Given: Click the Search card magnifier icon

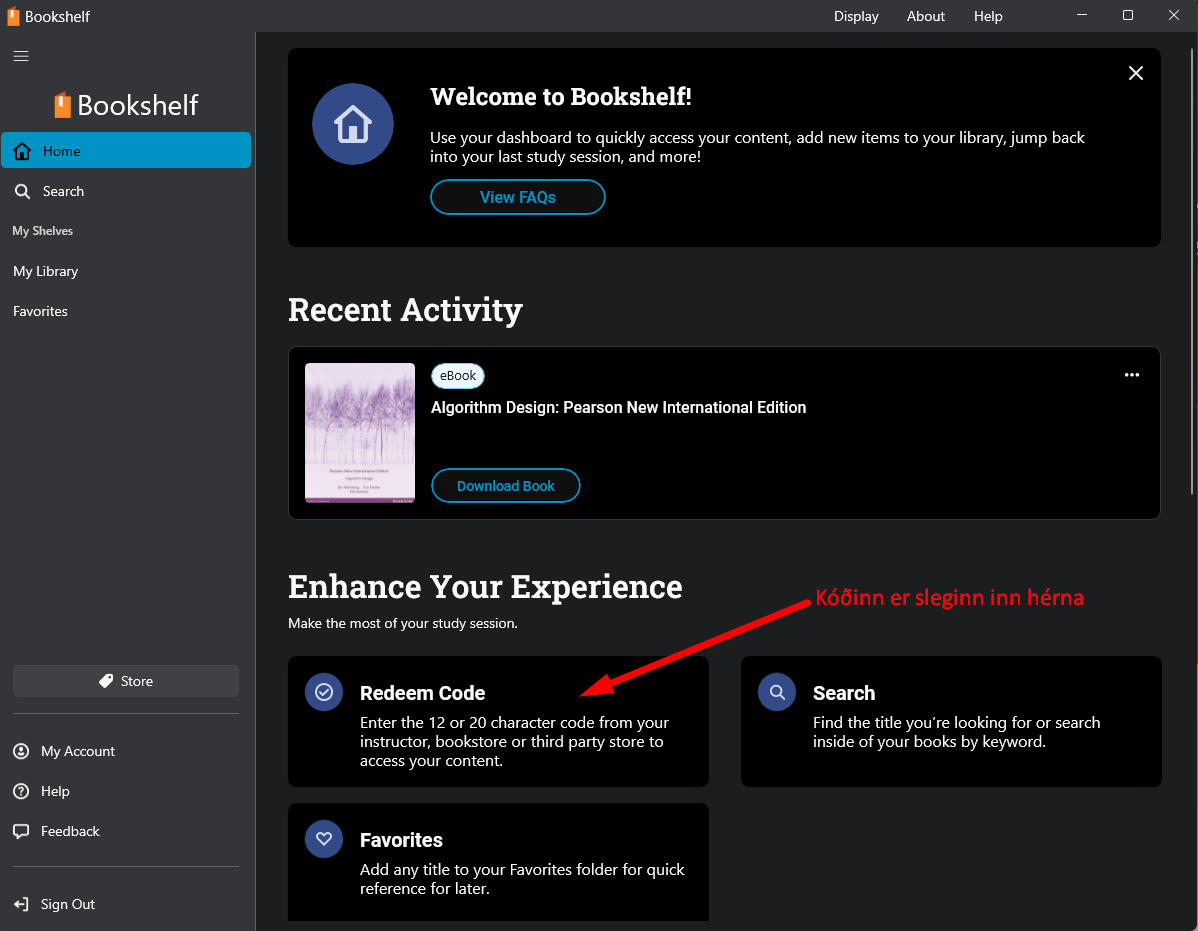Looking at the screenshot, I should [x=777, y=692].
